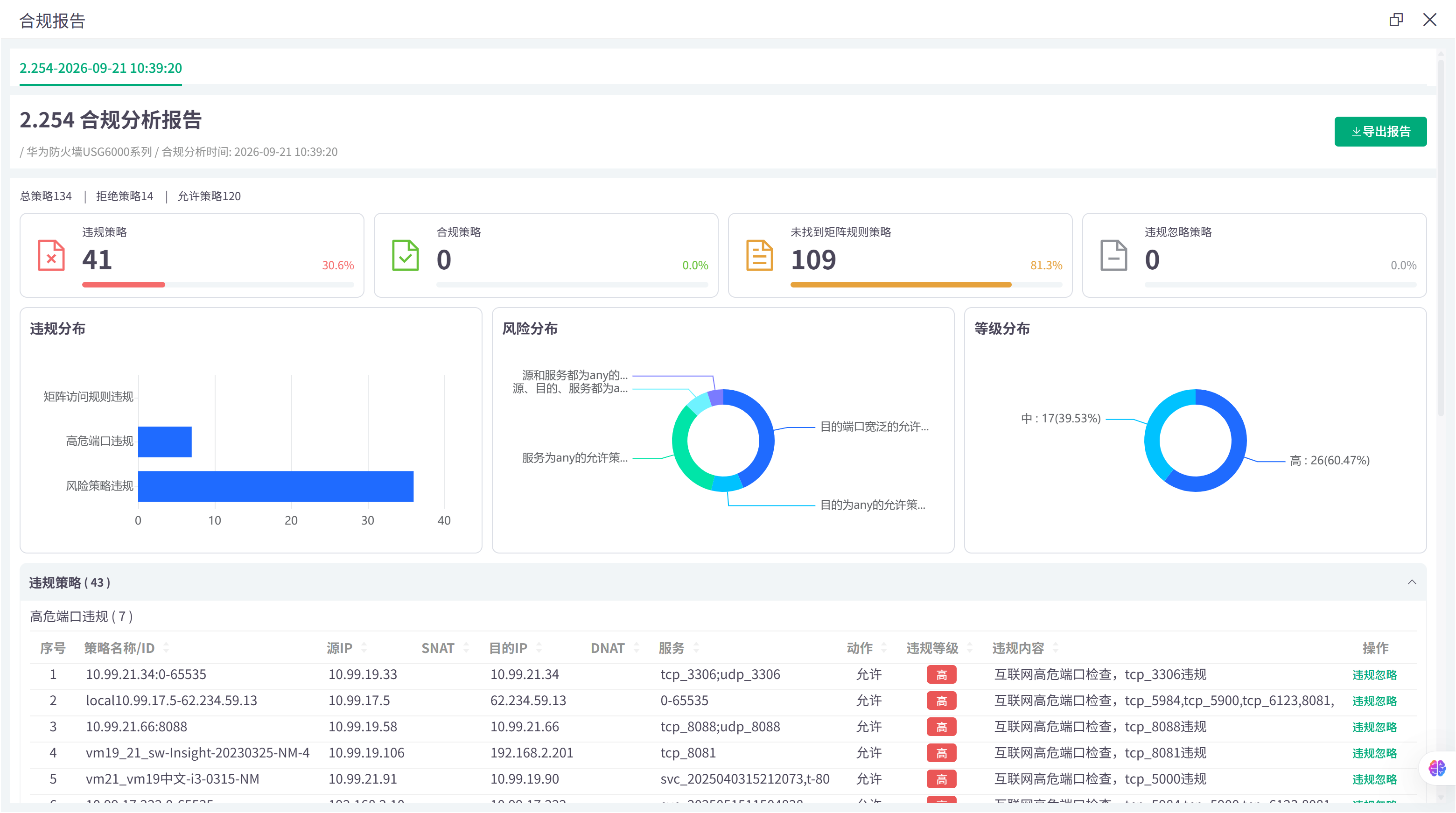
Task: Sort by 违规内容 column
Action: point(1056,648)
